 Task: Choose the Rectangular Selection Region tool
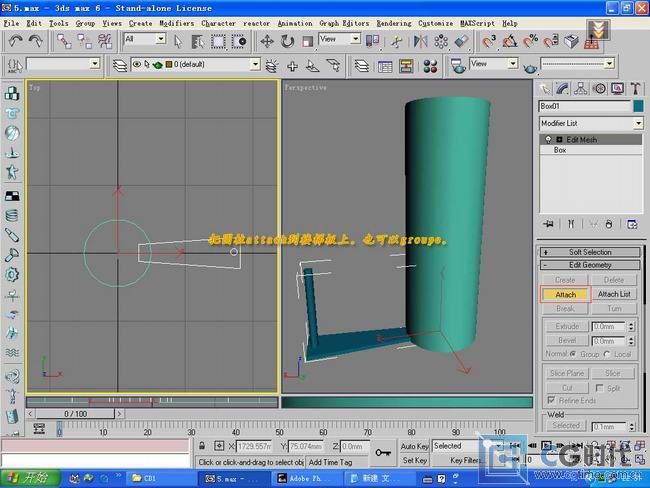pos(218,41)
